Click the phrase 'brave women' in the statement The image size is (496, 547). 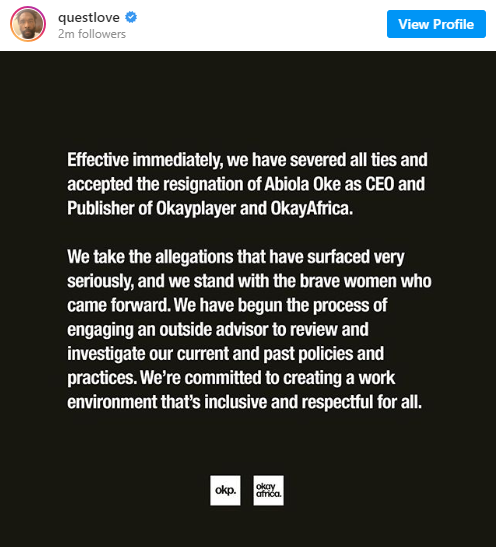point(348,281)
